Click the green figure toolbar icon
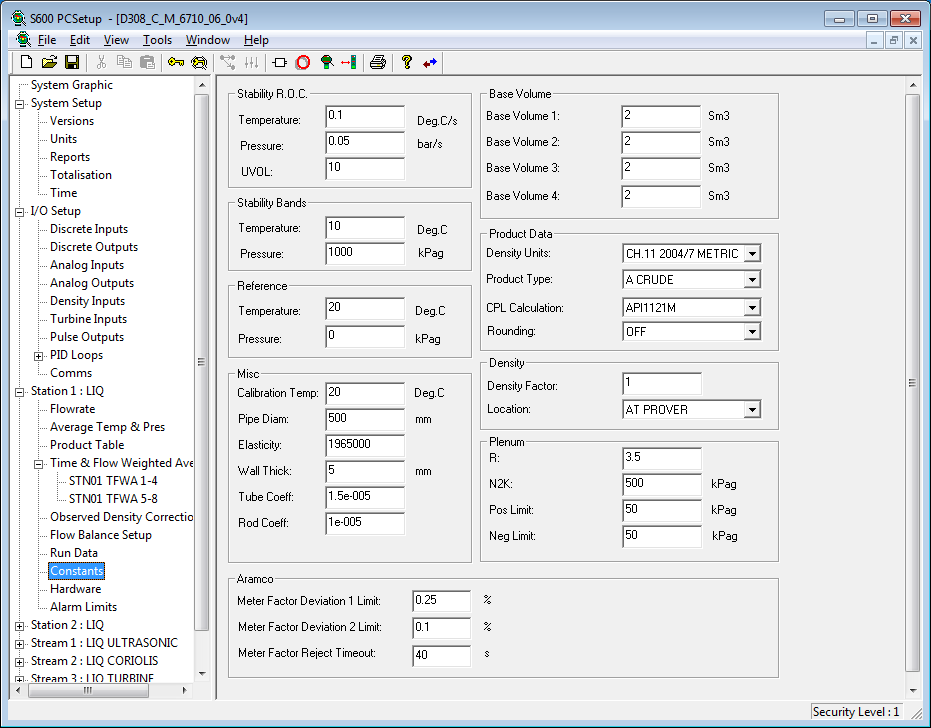 (326, 62)
